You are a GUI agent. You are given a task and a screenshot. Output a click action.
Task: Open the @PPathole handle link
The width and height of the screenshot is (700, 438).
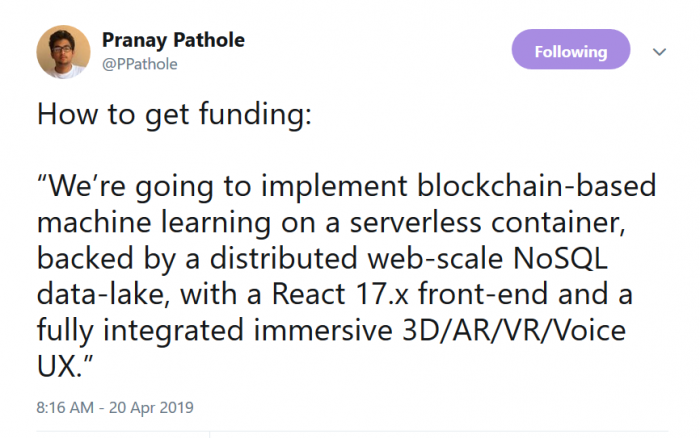[x=140, y=64]
